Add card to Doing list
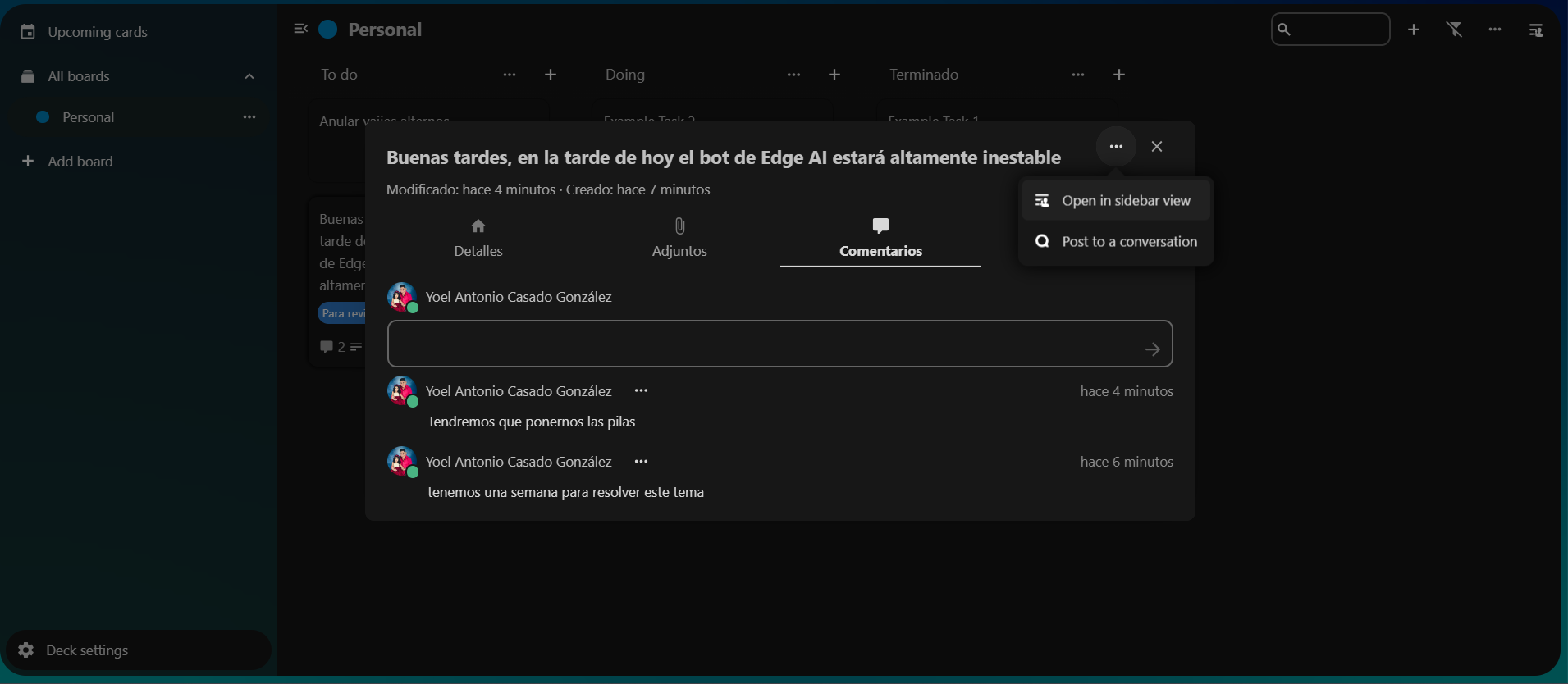The width and height of the screenshot is (1568, 684). [834, 75]
